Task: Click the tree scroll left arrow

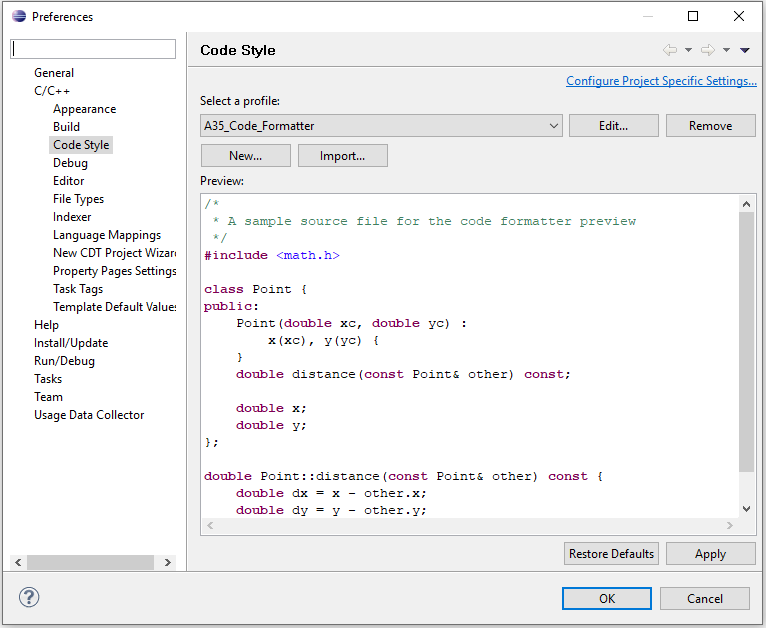Action: [x=18, y=562]
